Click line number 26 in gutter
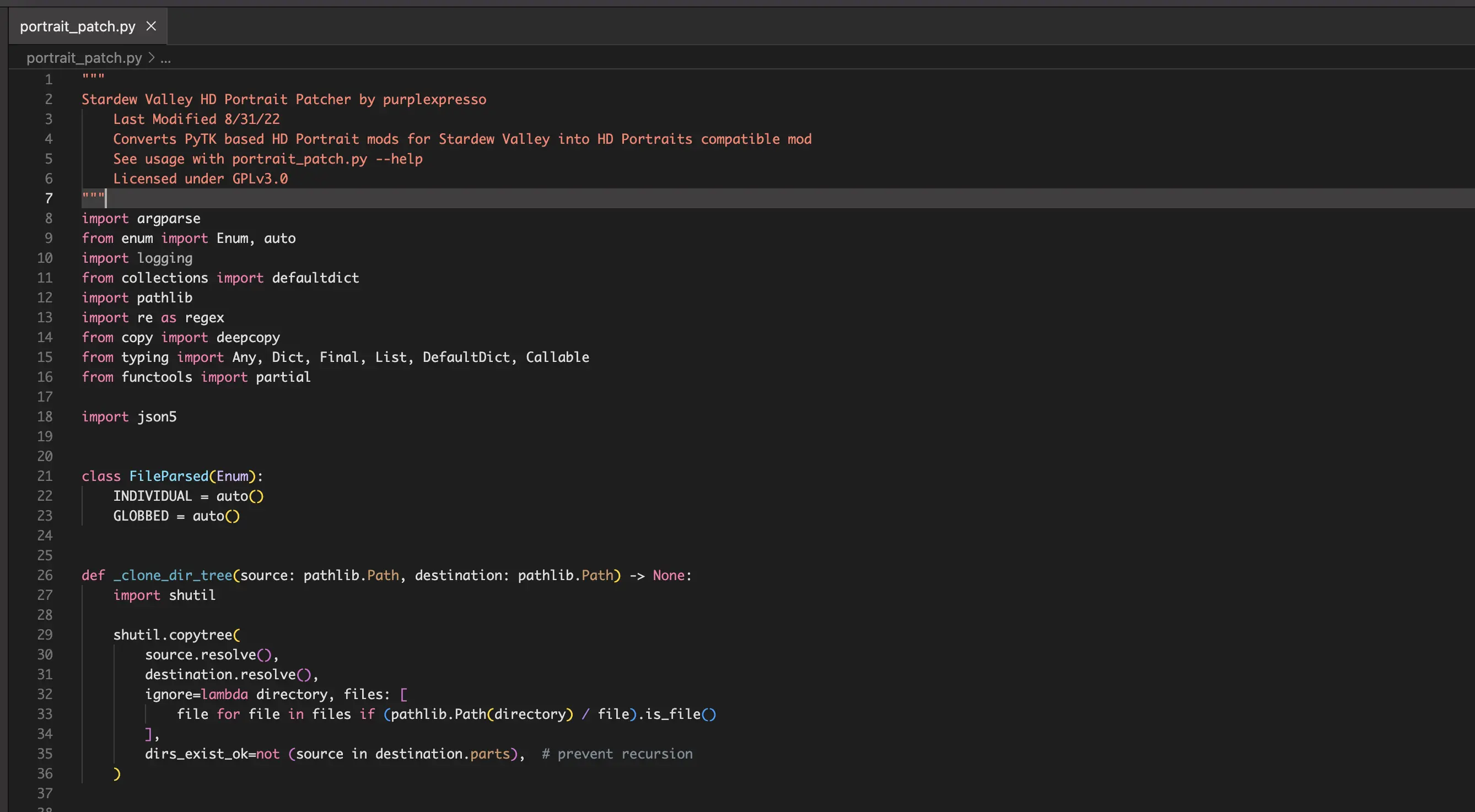1475x812 pixels. tap(45, 575)
